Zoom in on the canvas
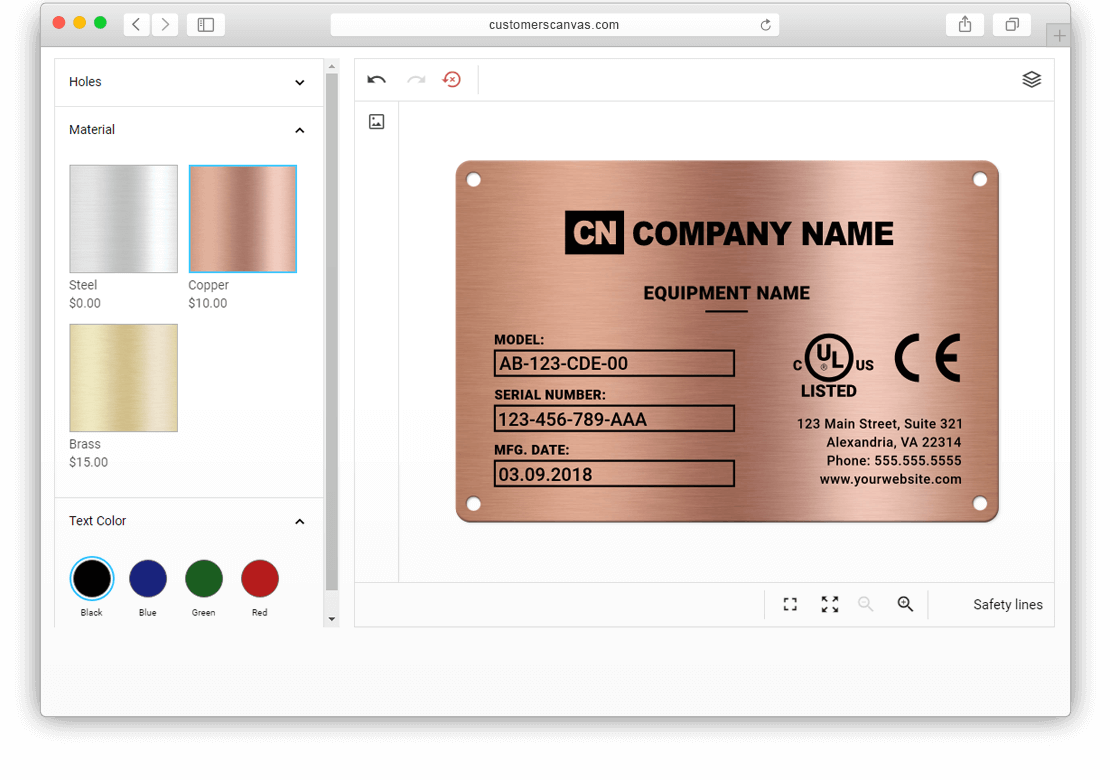This screenshot has height=780, width=1110. (905, 604)
